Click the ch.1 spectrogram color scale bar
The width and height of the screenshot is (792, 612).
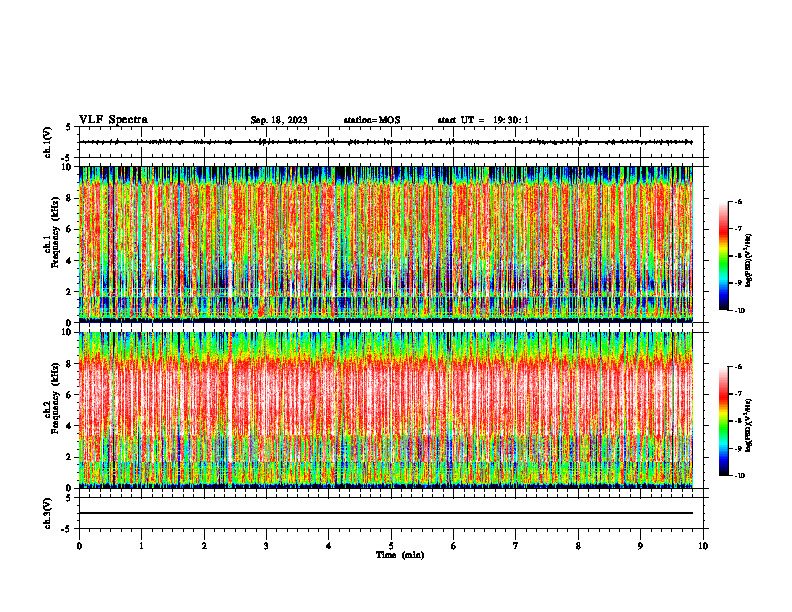pyautogui.click(x=723, y=256)
